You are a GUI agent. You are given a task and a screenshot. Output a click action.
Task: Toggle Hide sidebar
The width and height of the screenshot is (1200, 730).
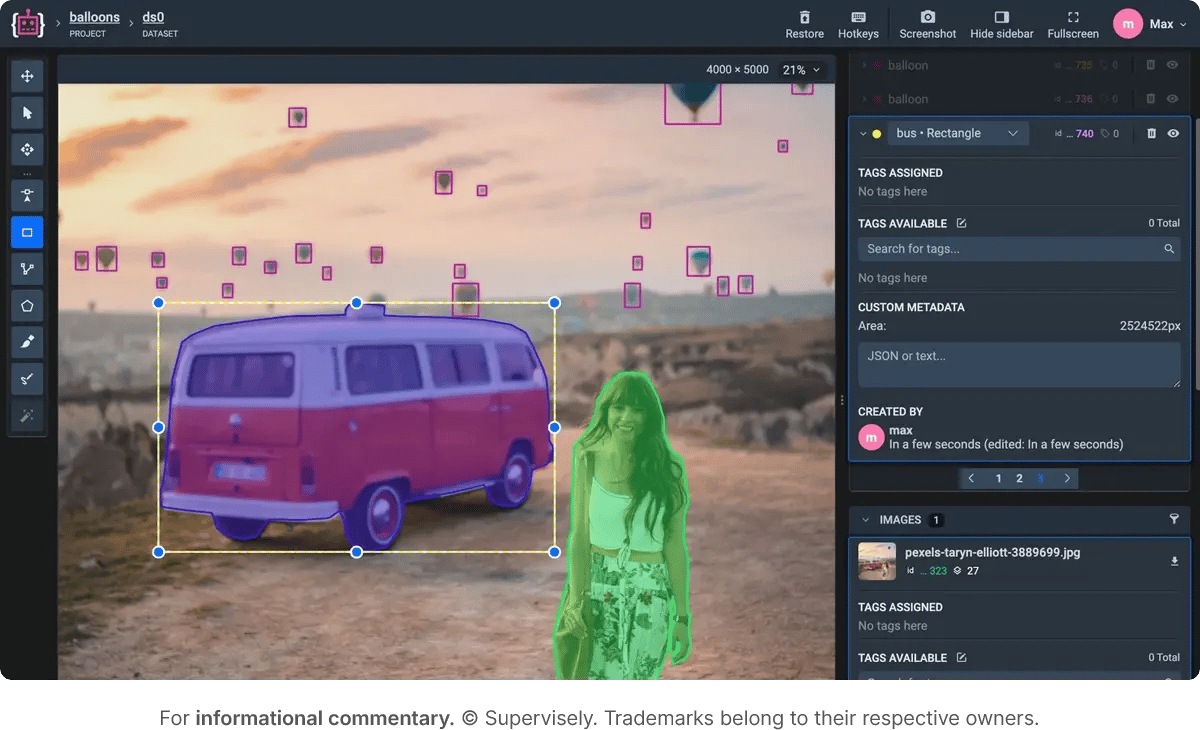1001,24
